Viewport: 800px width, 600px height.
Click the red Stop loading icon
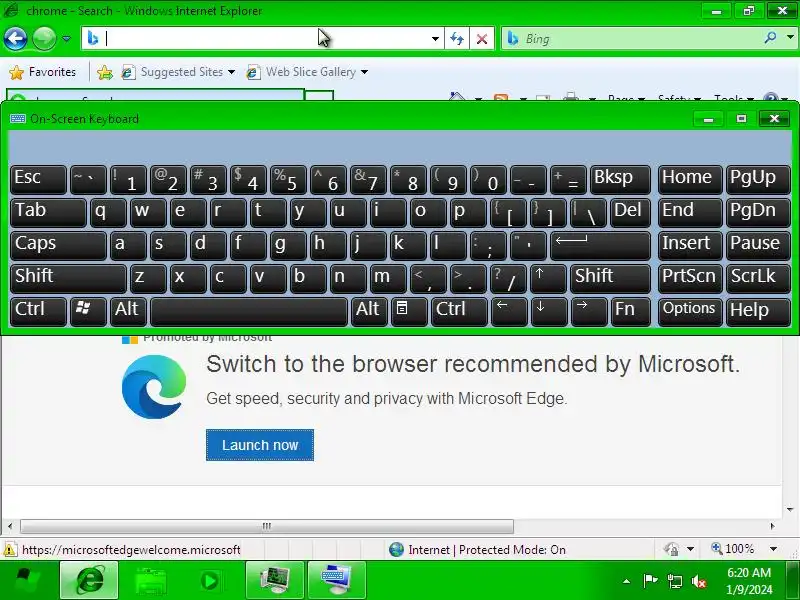click(x=482, y=39)
